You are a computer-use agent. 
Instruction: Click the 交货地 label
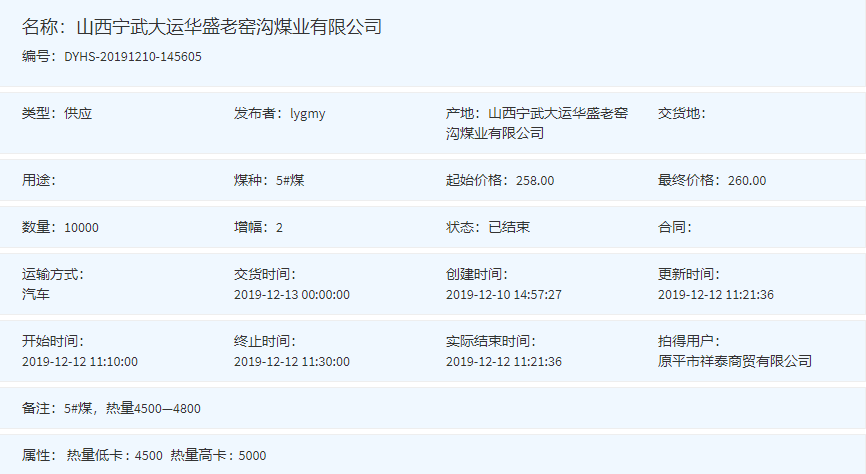tap(682, 113)
